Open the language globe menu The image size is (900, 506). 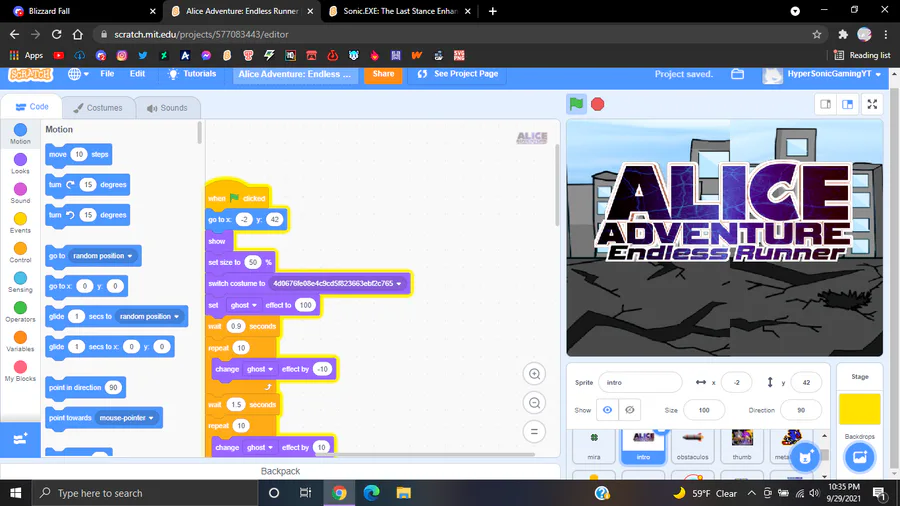[78, 74]
